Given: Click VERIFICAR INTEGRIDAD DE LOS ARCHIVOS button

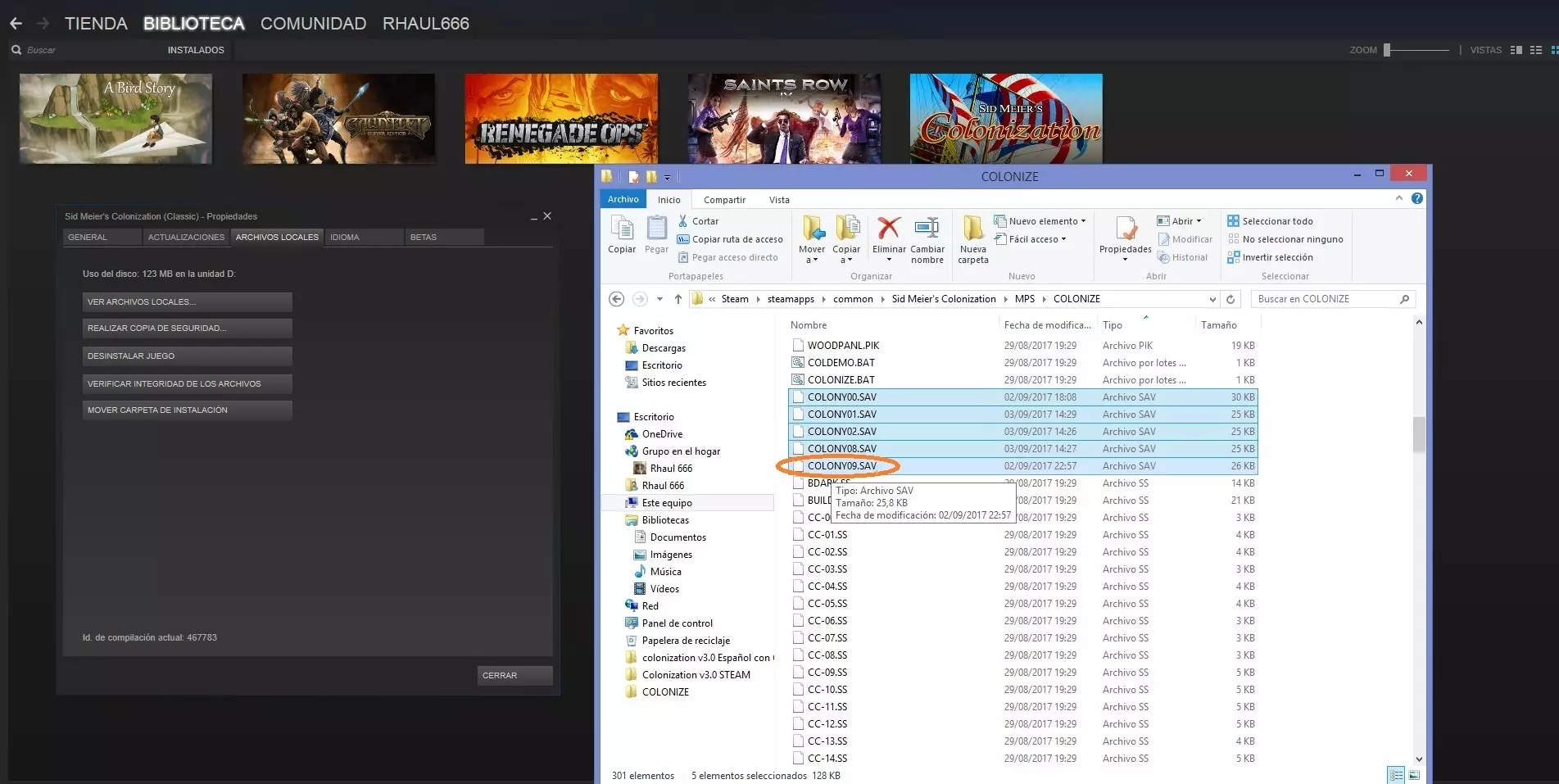Looking at the screenshot, I should (x=187, y=383).
